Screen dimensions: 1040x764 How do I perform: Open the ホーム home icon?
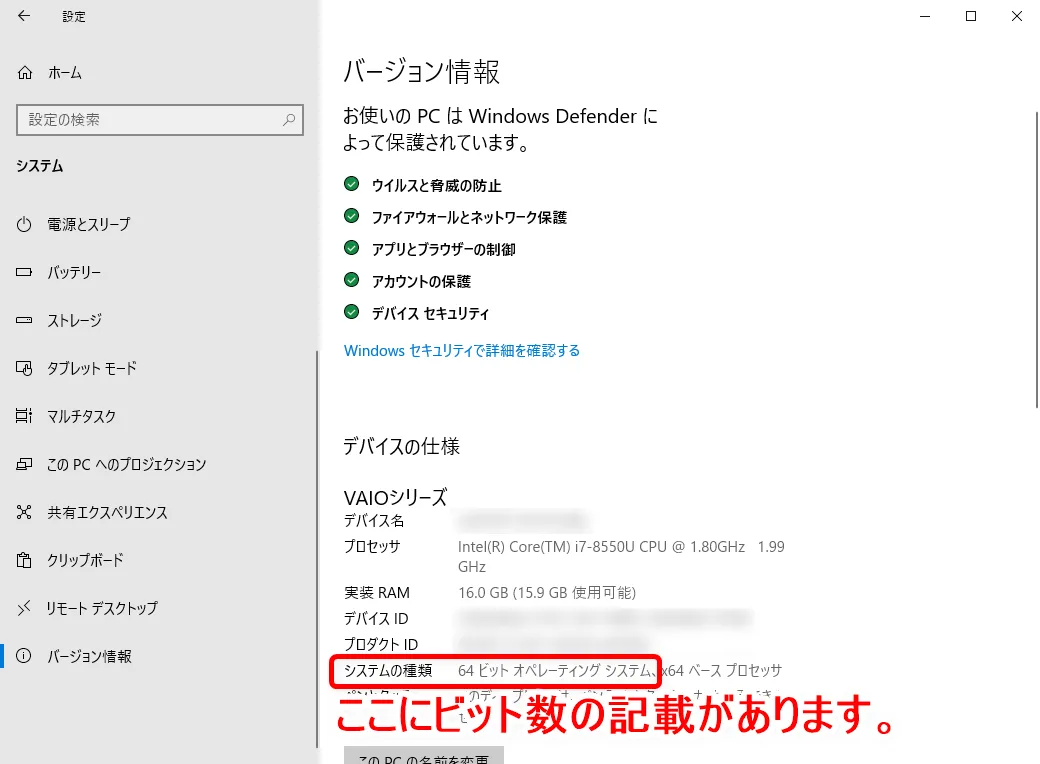click(25, 72)
